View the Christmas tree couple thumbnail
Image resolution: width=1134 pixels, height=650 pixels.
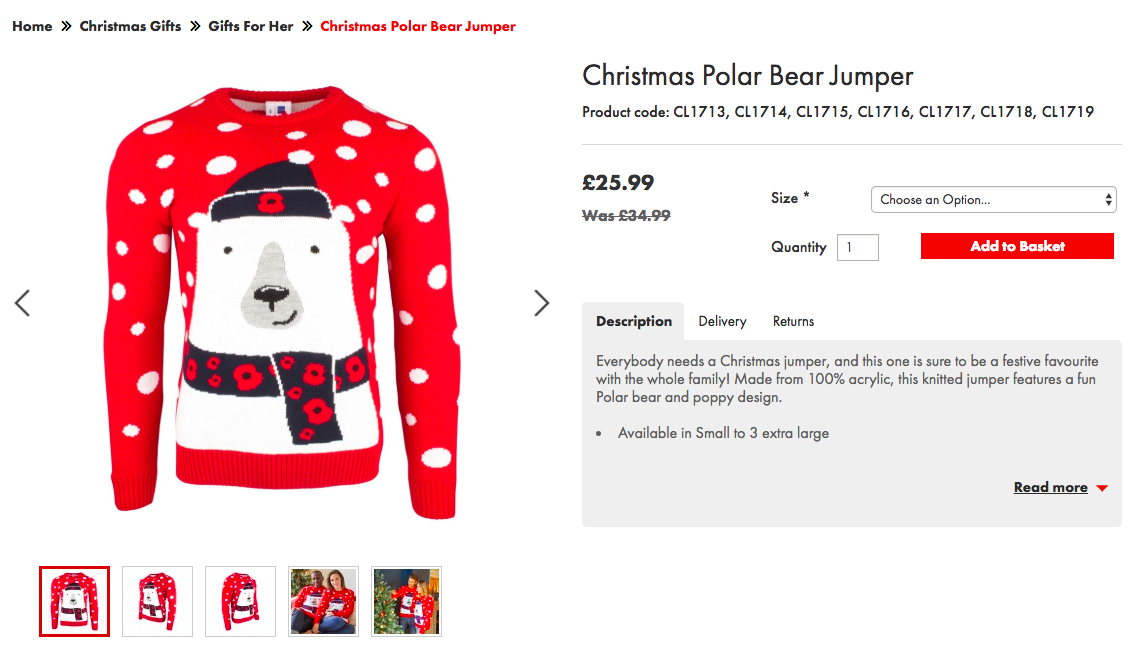pos(406,601)
